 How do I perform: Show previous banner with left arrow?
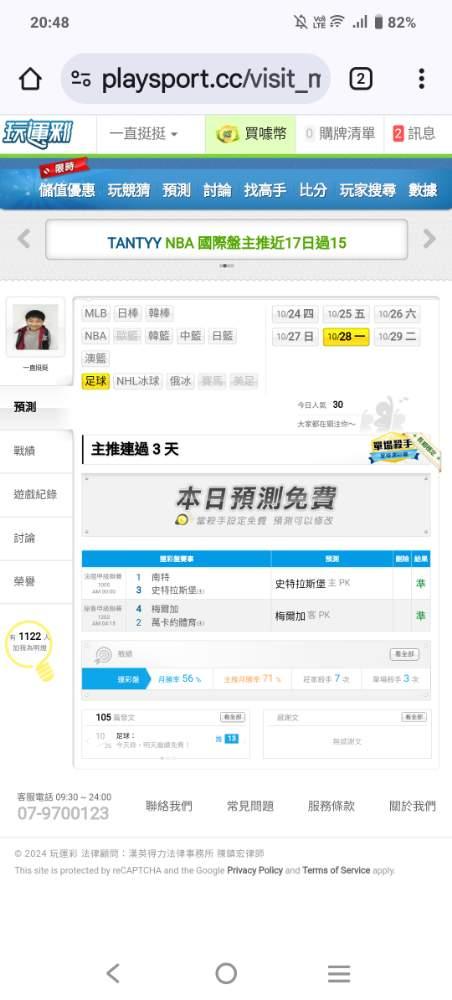click(24, 239)
